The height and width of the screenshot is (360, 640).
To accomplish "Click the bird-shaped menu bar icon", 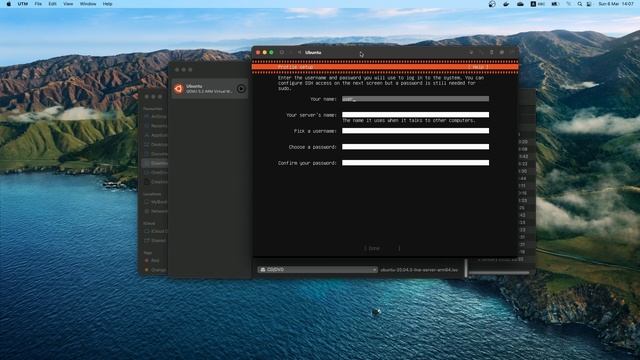I will point(506,4).
